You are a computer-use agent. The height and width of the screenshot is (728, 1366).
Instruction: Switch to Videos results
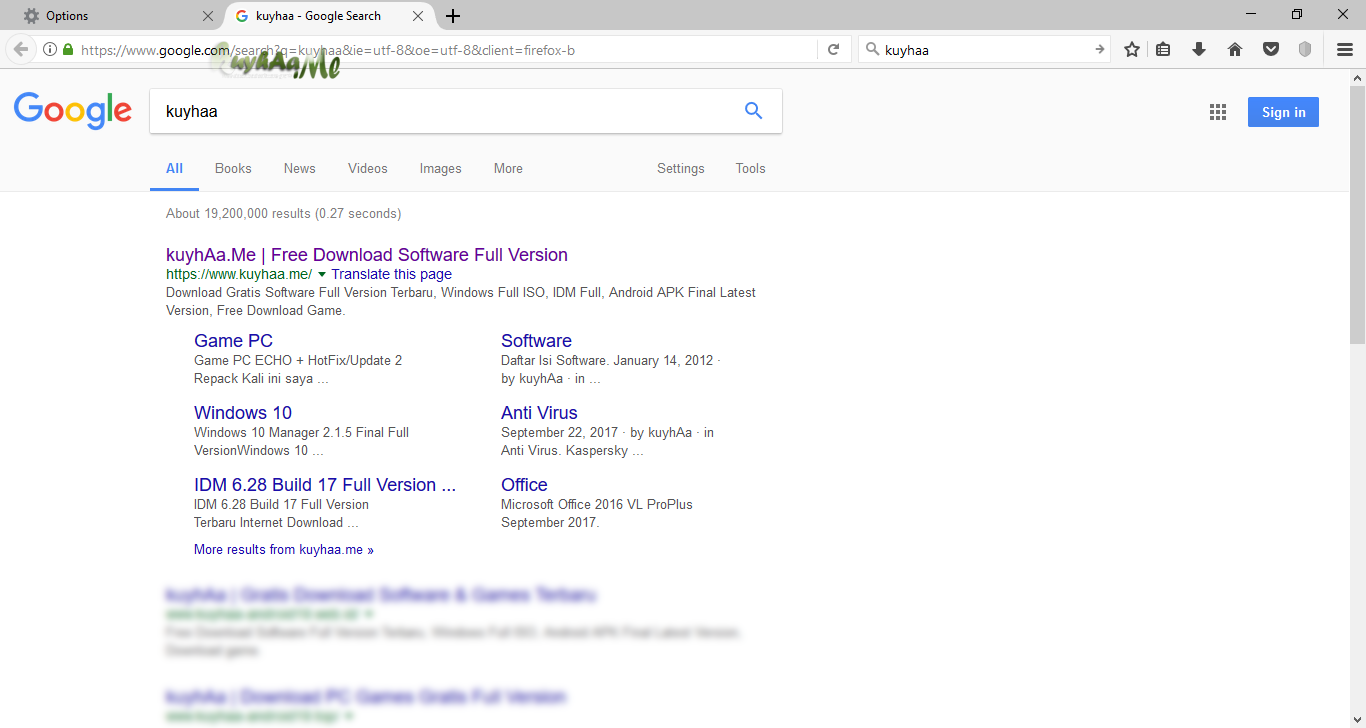pyautogui.click(x=368, y=168)
